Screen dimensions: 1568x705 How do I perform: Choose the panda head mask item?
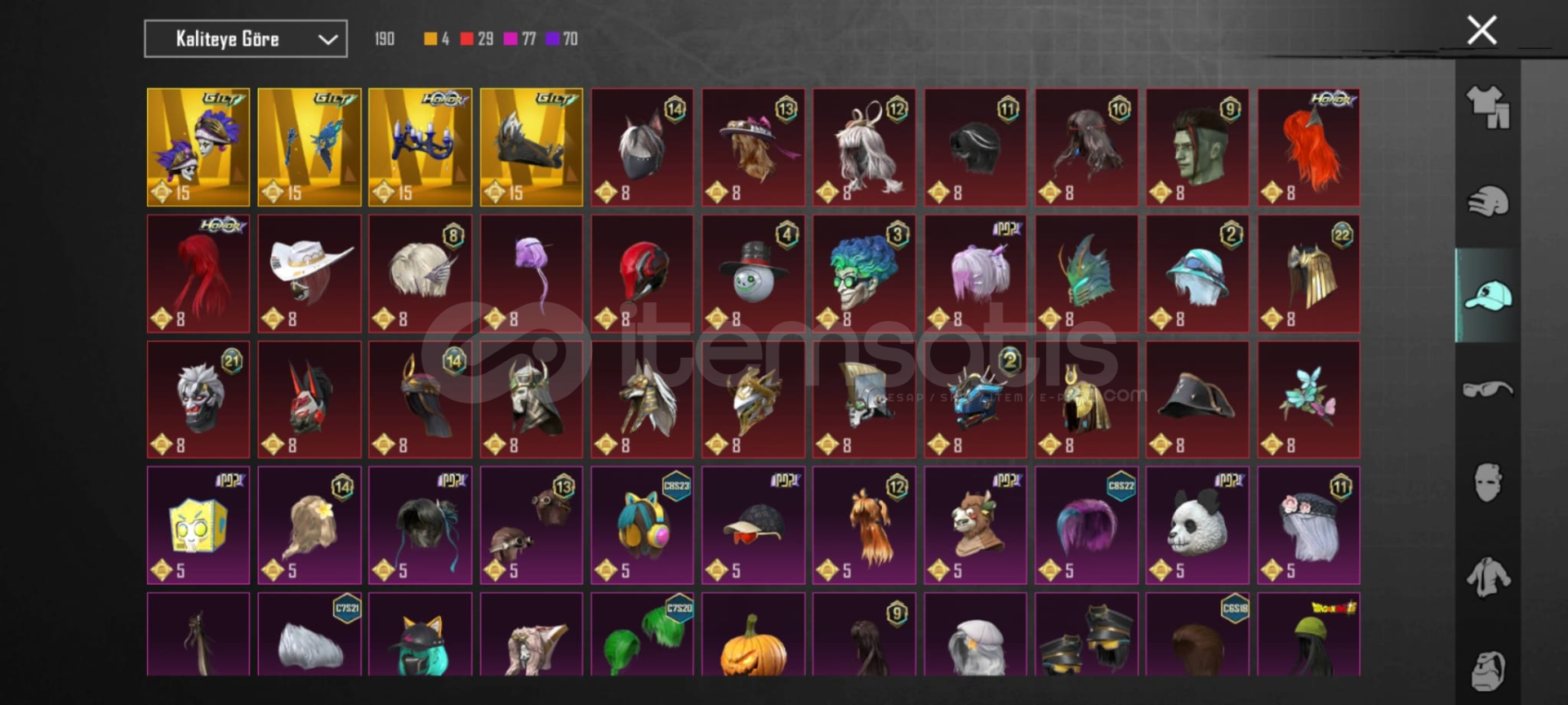click(x=1197, y=525)
